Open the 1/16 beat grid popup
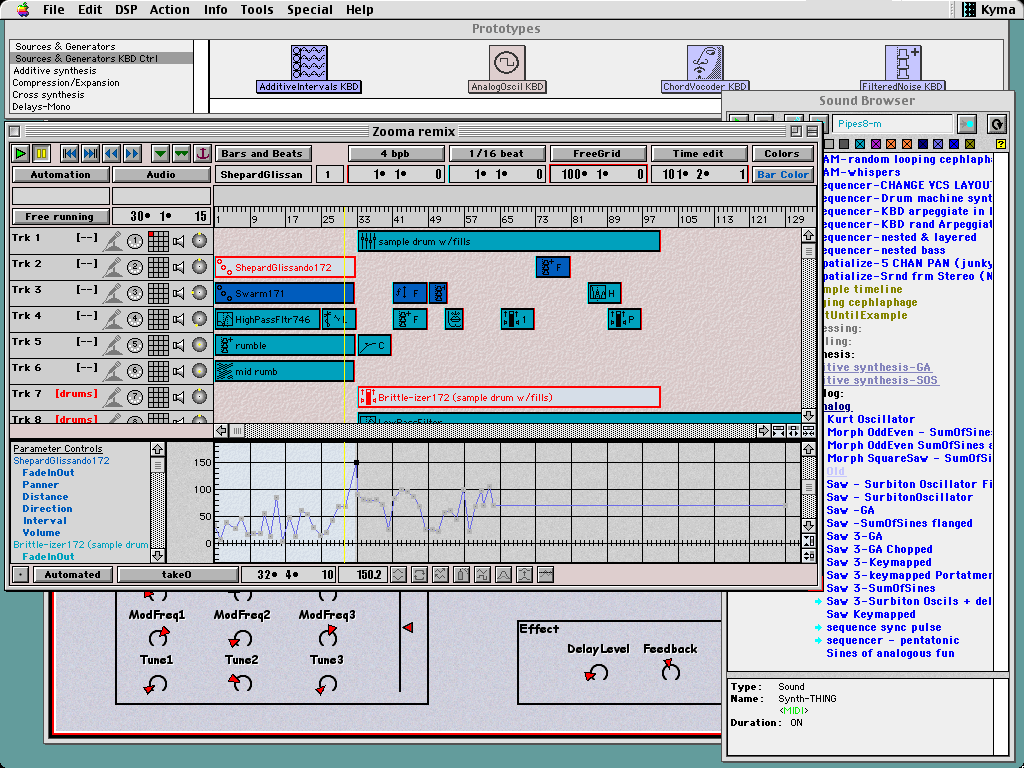 point(497,153)
